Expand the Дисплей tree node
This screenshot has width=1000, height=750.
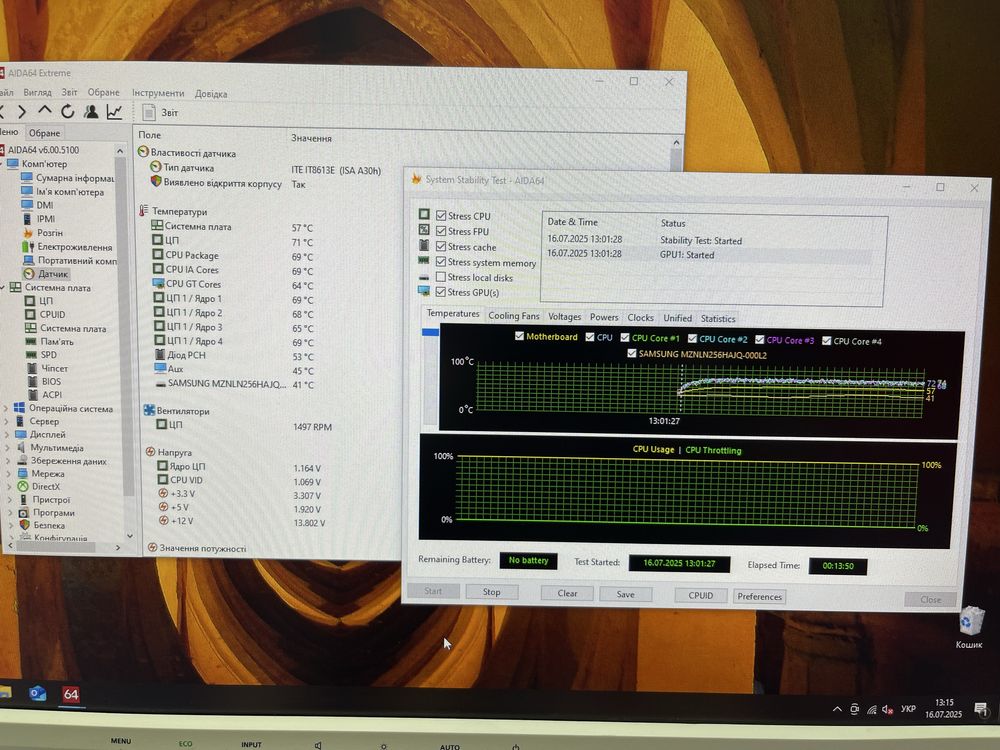pos(6,434)
